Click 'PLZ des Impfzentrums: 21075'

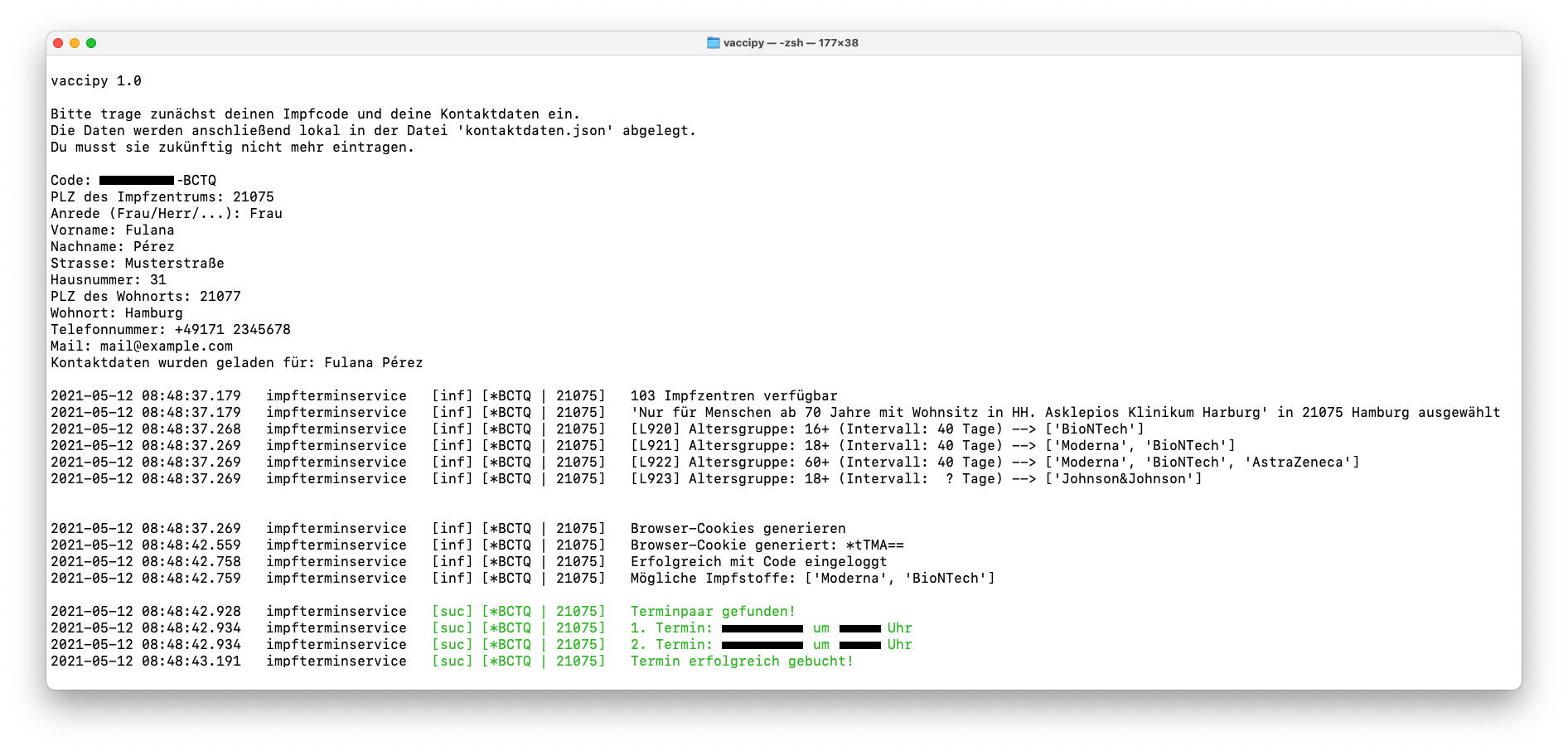pos(162,197)
